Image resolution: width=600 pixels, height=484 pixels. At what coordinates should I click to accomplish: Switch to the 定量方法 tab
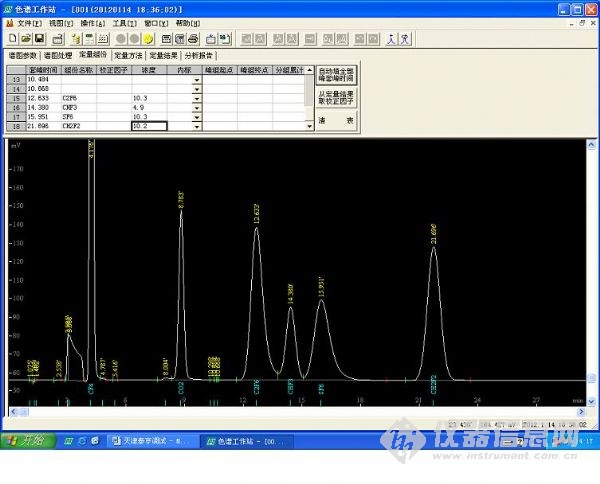pos(128,55)
